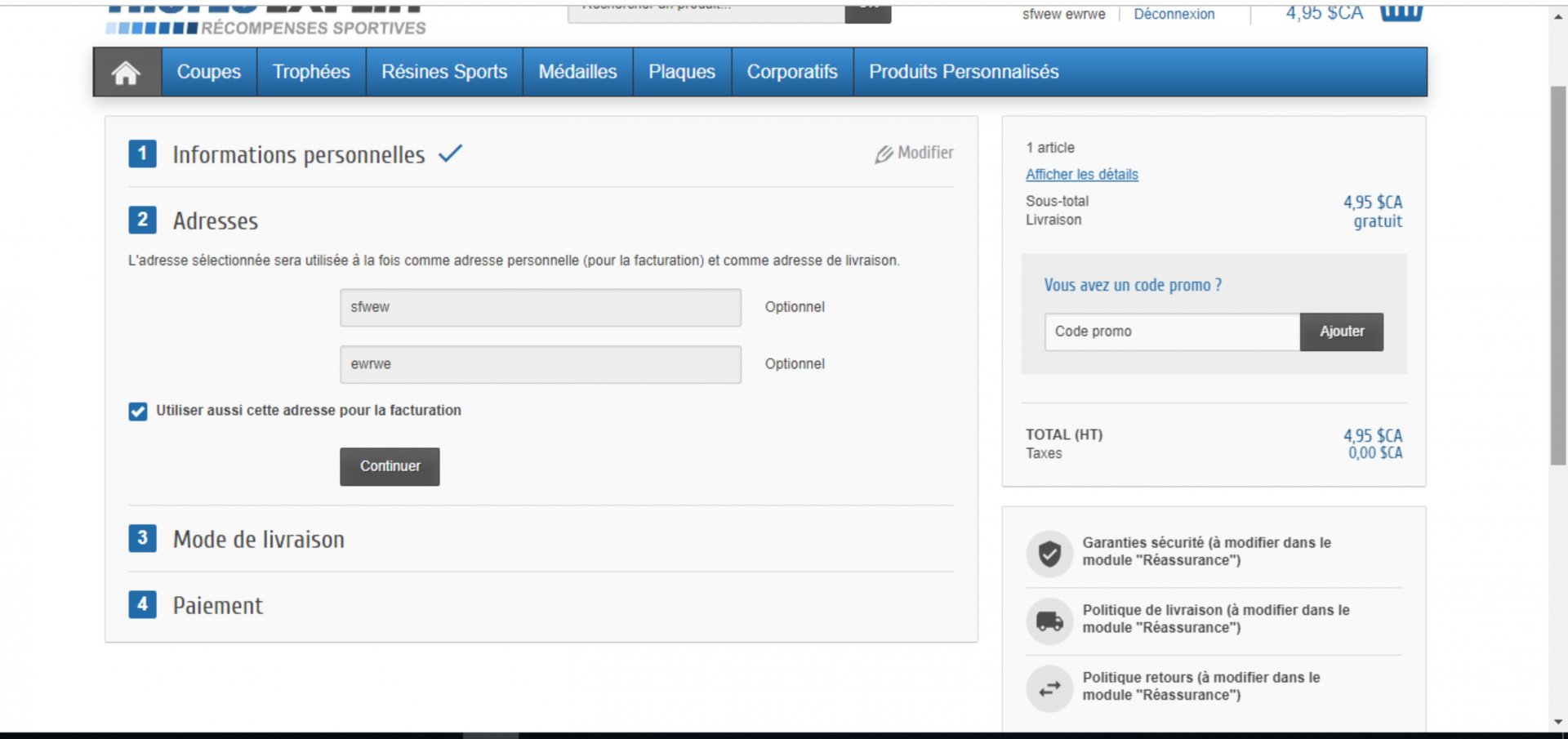
Task: Open Afficher les détails link
Action: click(1081, 175)
